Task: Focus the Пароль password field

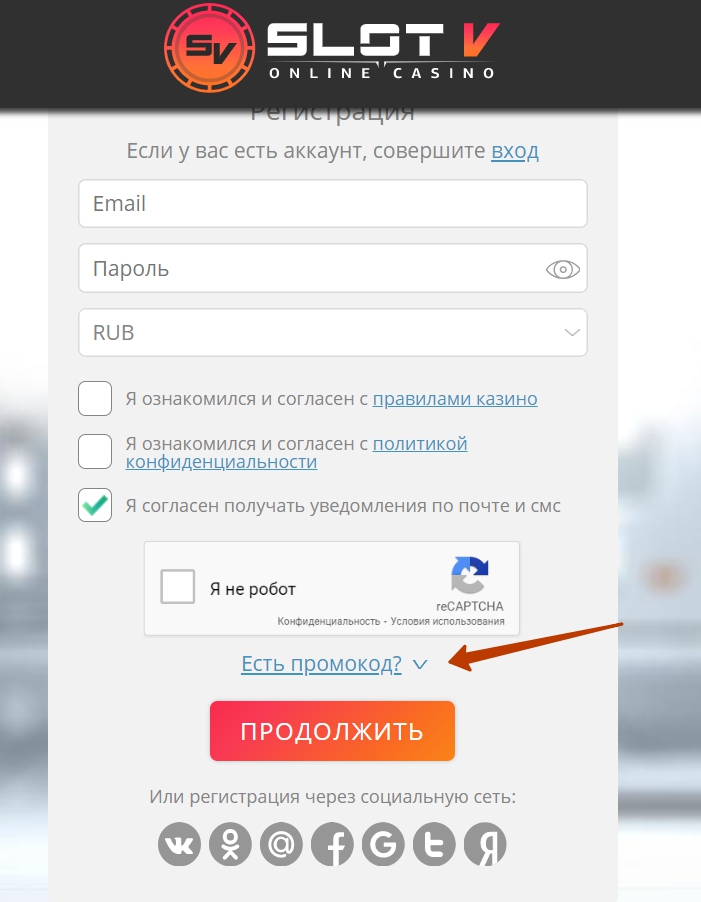Action: 333,268
